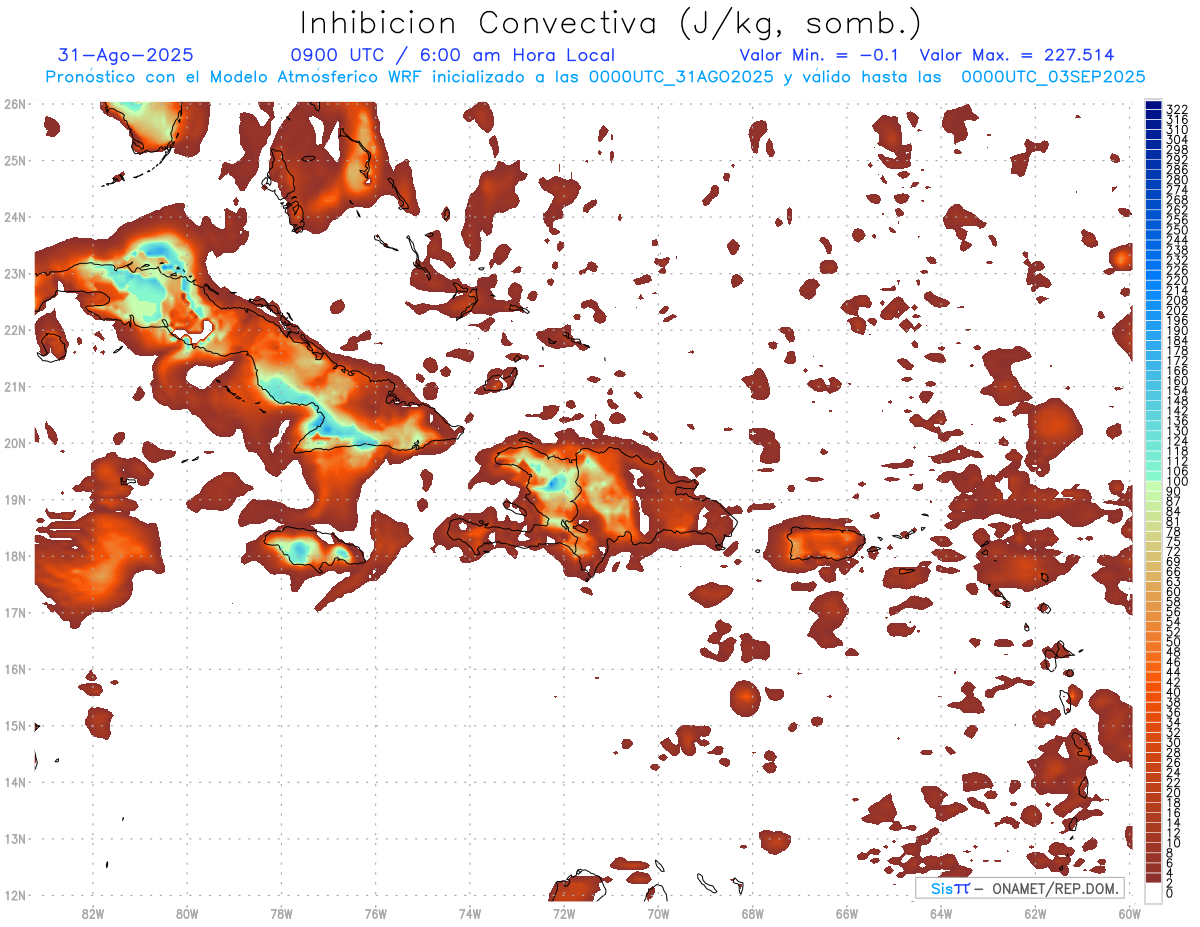1200x927 pixels.
Task: Click the WRF model forecast description line
Action: click(595, 76)
